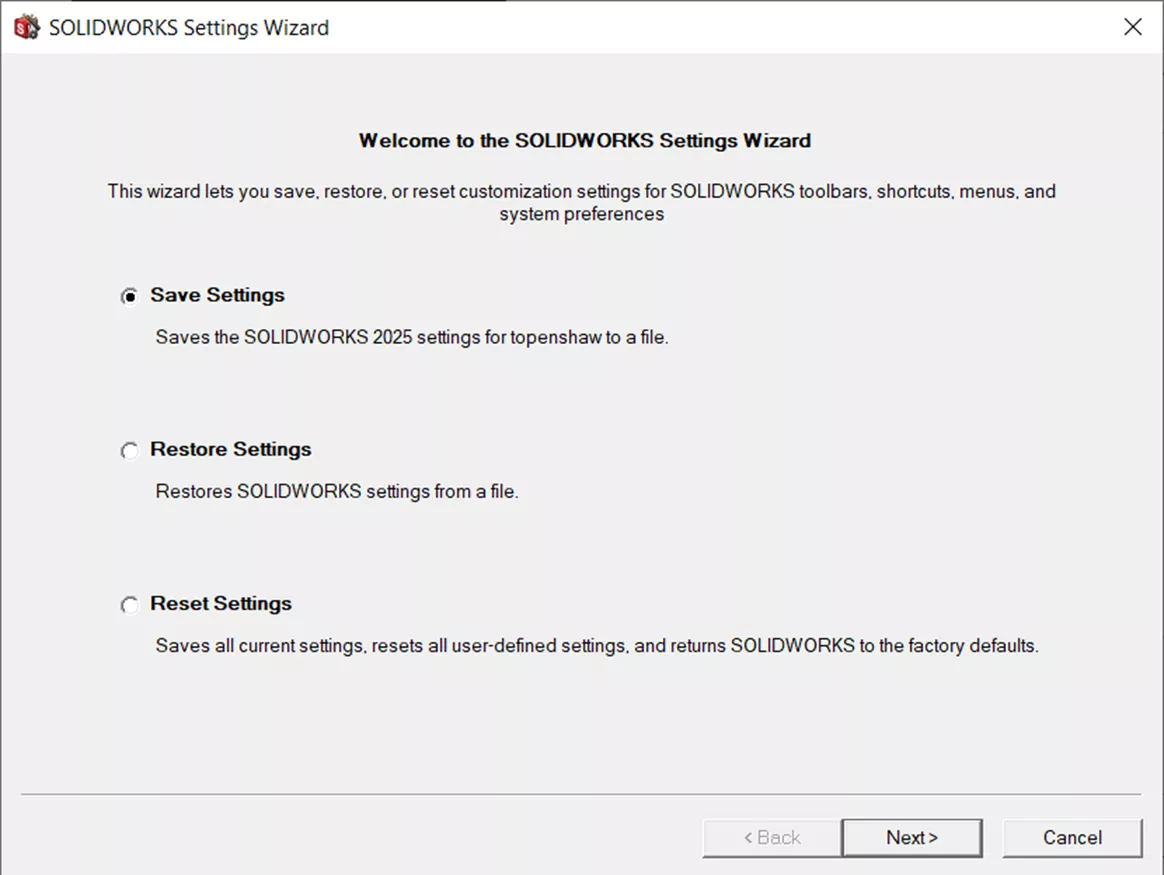Enable saving settings via its radio option
Screen dimensions: 1164x875
(x=130, y=296)
